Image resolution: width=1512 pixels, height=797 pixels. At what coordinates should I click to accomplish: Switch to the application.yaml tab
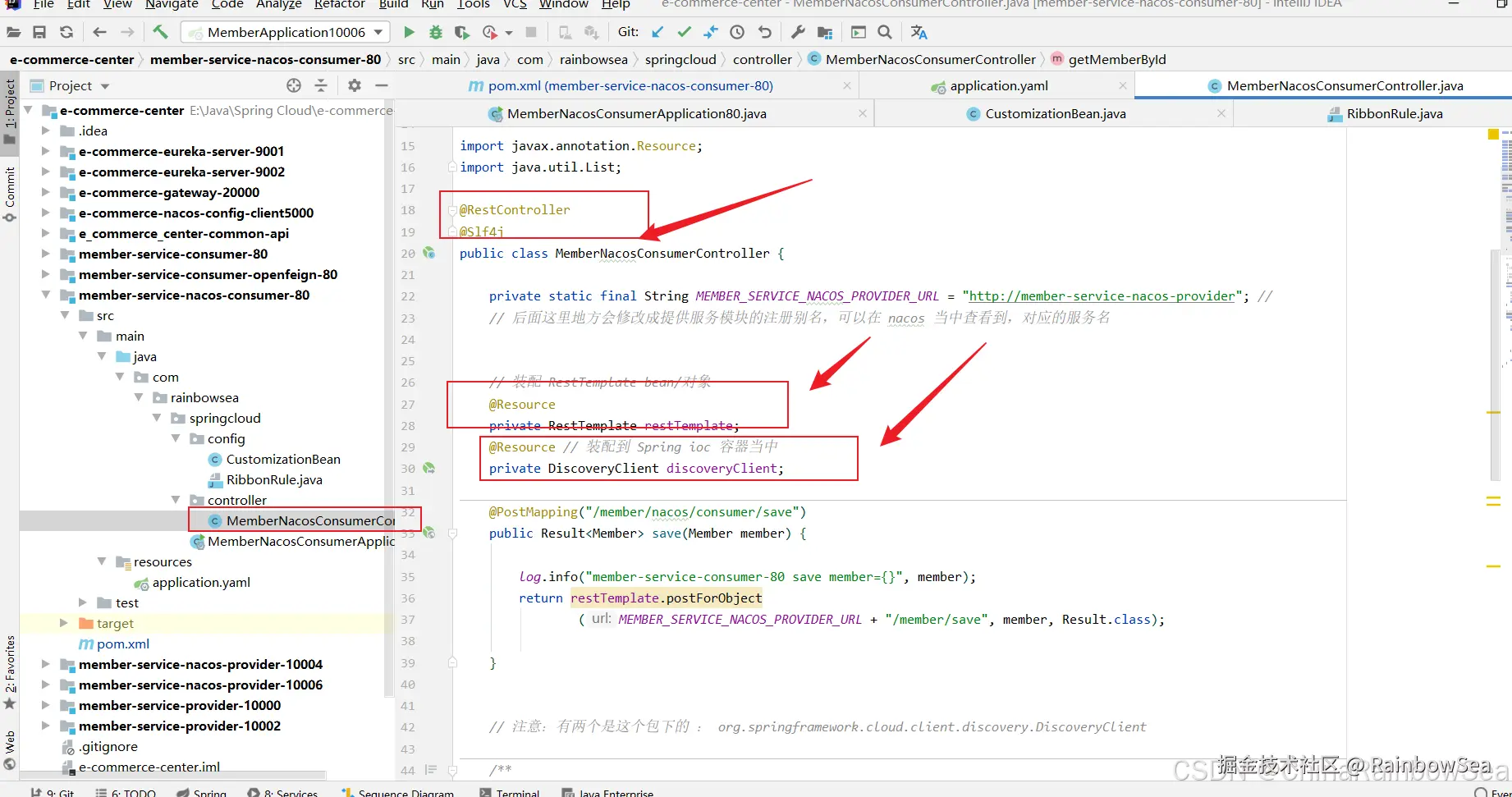tap(997, 85)
